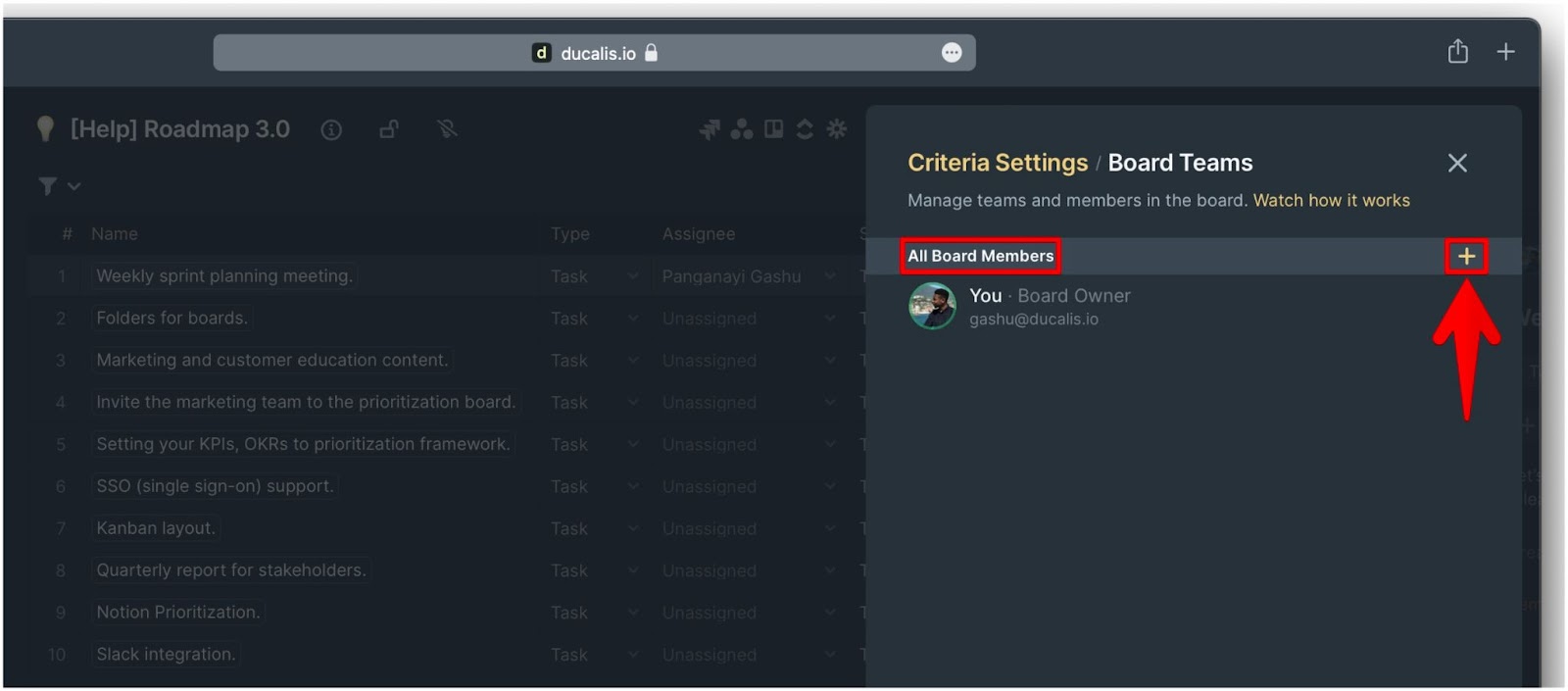Click the Board Teams breadcrumb title

[x=1180, y=163]
